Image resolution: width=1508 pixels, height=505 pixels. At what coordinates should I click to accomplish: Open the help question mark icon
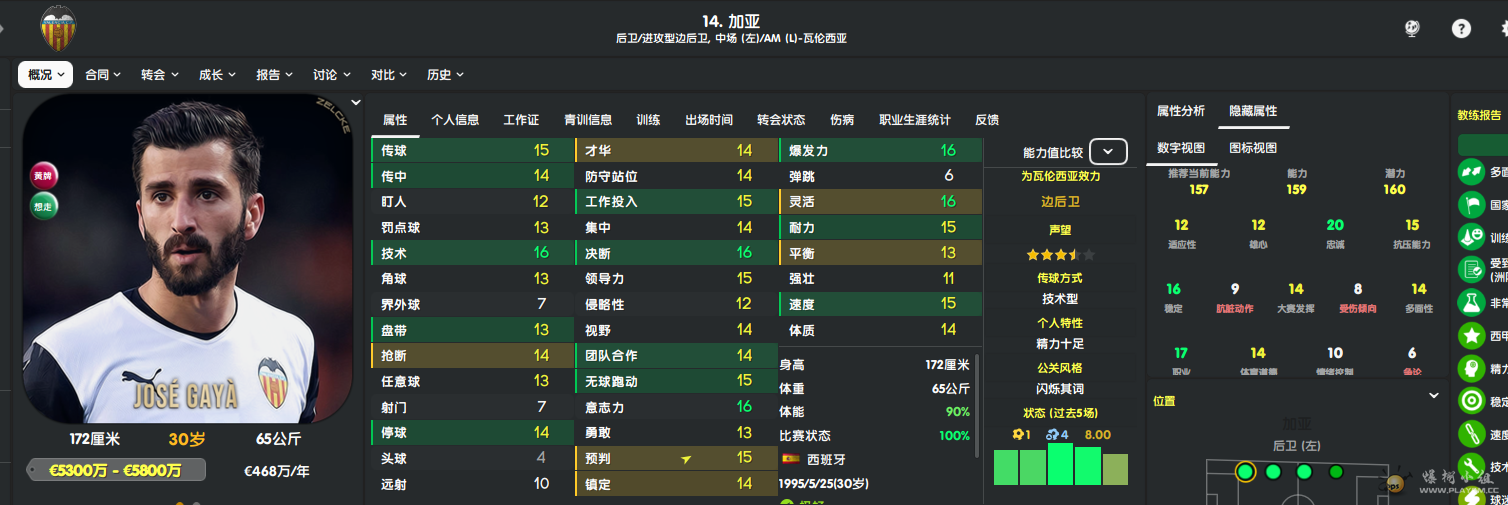coord(1461,29)
